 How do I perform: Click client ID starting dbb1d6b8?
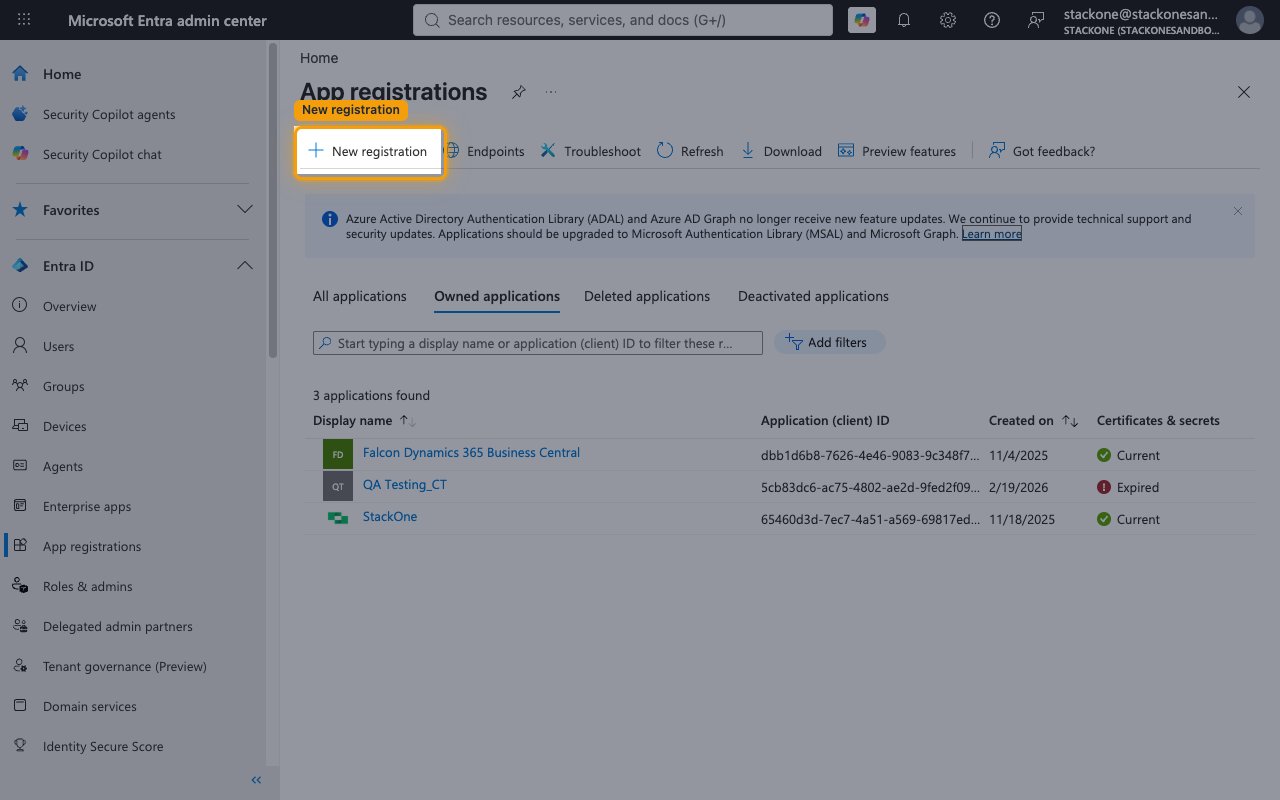click(x=870, y=455)
